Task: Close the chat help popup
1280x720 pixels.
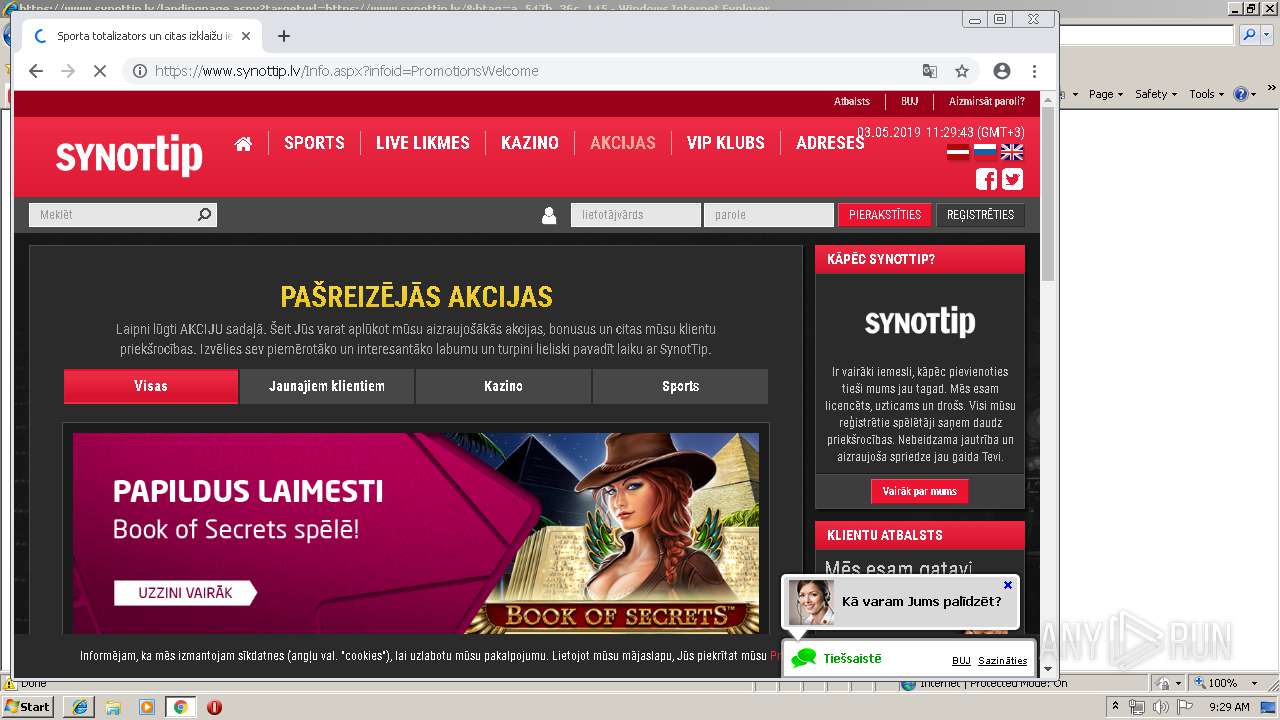Action: click(1008, 585)
